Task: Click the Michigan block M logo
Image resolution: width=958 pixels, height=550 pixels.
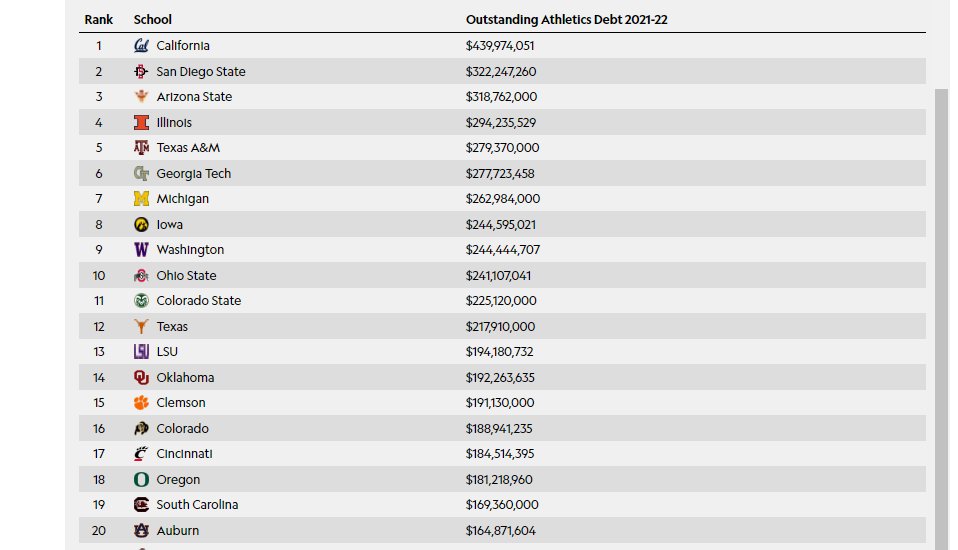Action: tap(141, 199)
